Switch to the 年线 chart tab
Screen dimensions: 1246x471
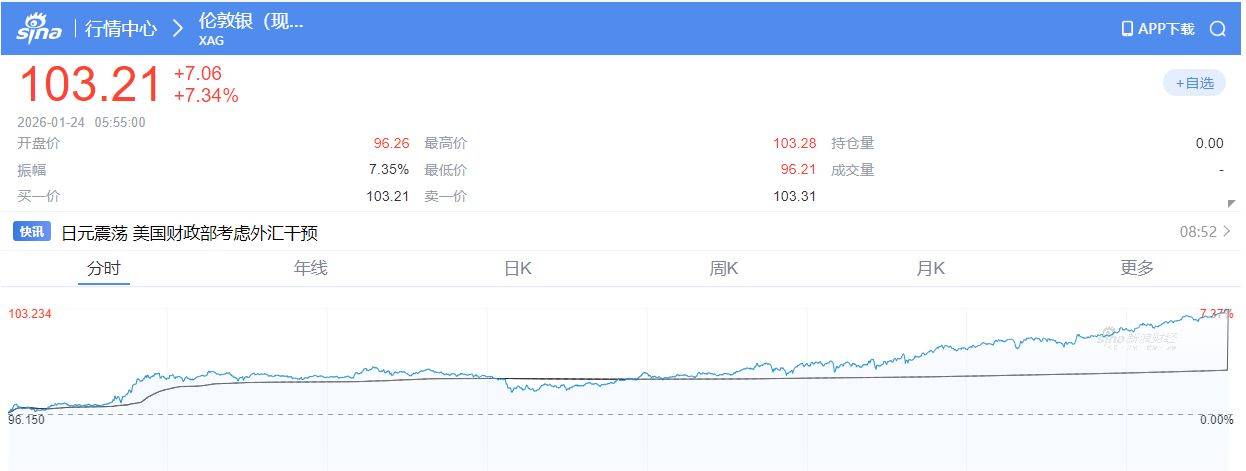[x=310, y=268]
